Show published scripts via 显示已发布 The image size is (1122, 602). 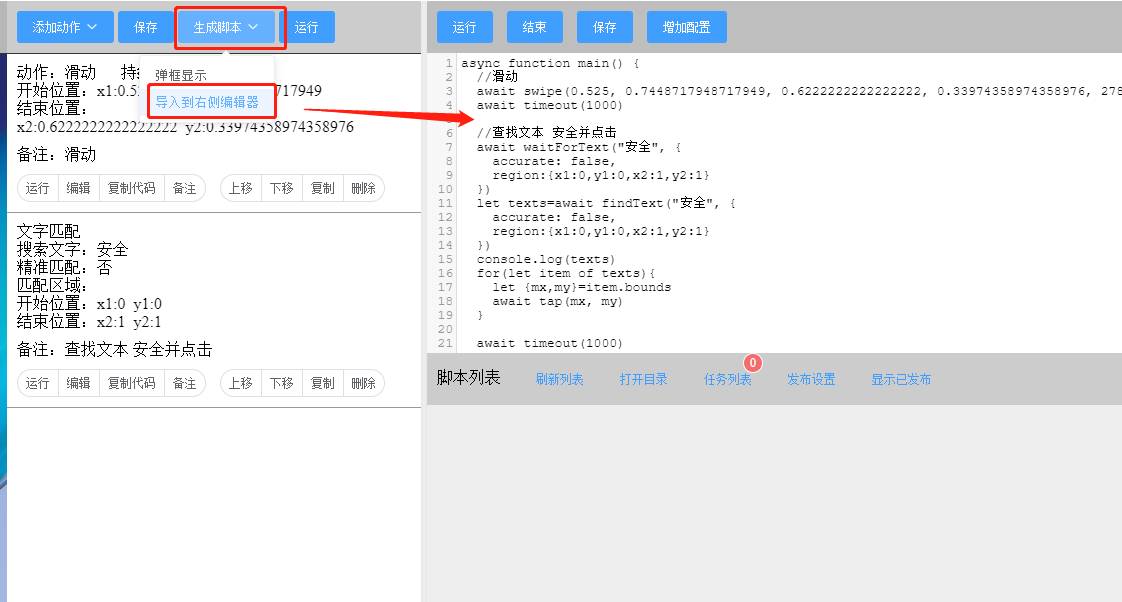[903, 380]
